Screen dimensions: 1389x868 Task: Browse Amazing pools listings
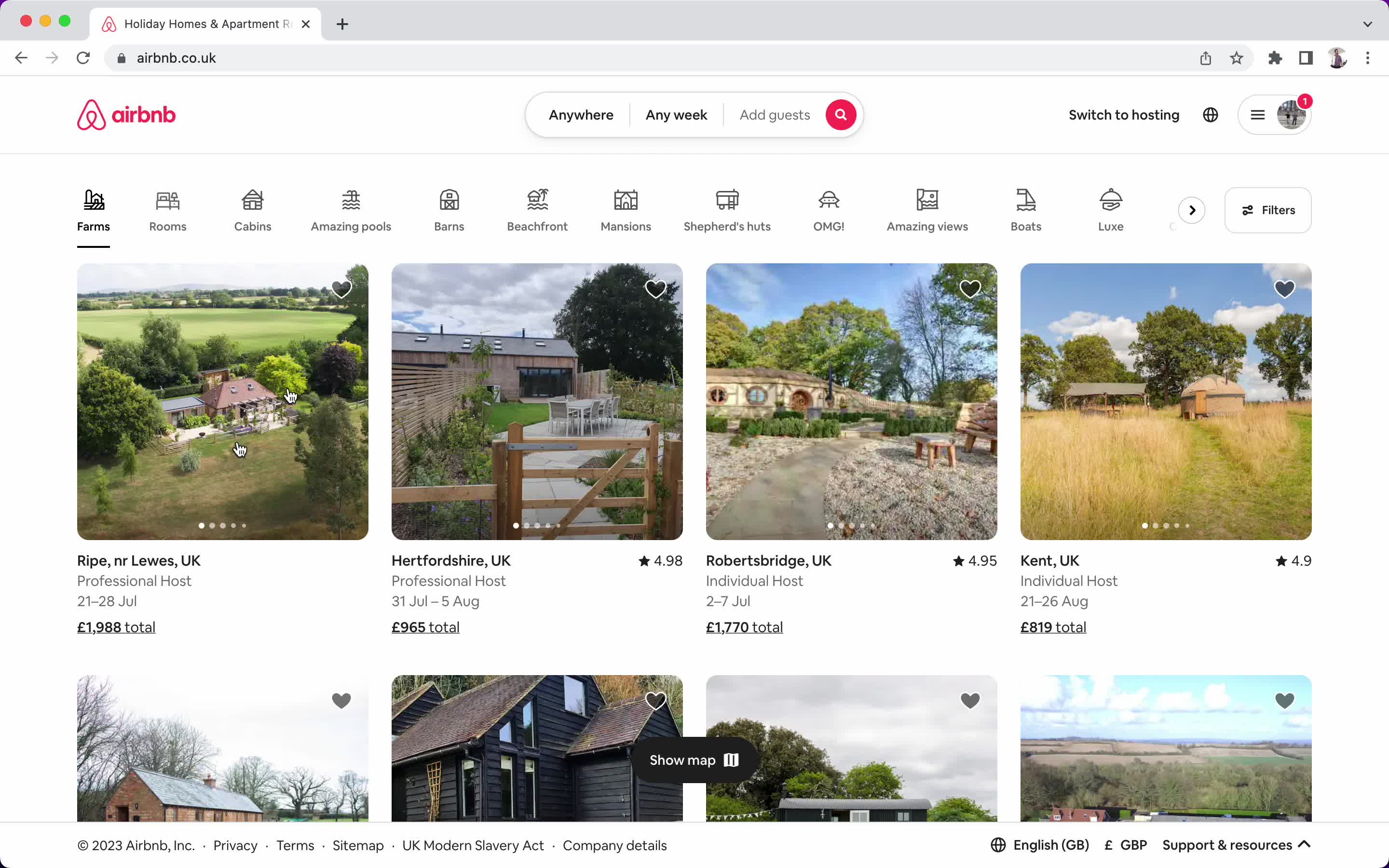351,210
